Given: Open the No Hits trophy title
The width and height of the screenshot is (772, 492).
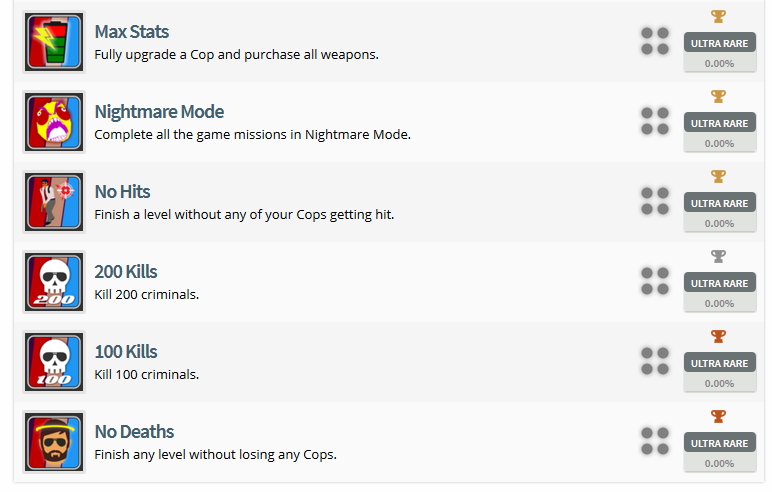Looking at the screenshot, I should pyautogui.click(x=122, y=192).
